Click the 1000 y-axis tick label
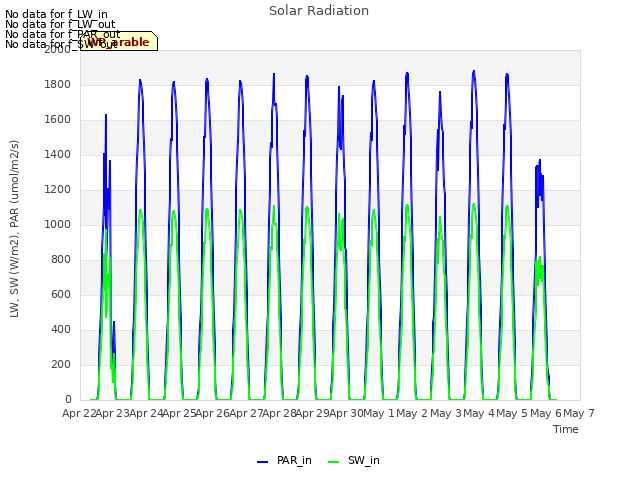Viewport: 640px width, 480px height. [x=58, y=224]
